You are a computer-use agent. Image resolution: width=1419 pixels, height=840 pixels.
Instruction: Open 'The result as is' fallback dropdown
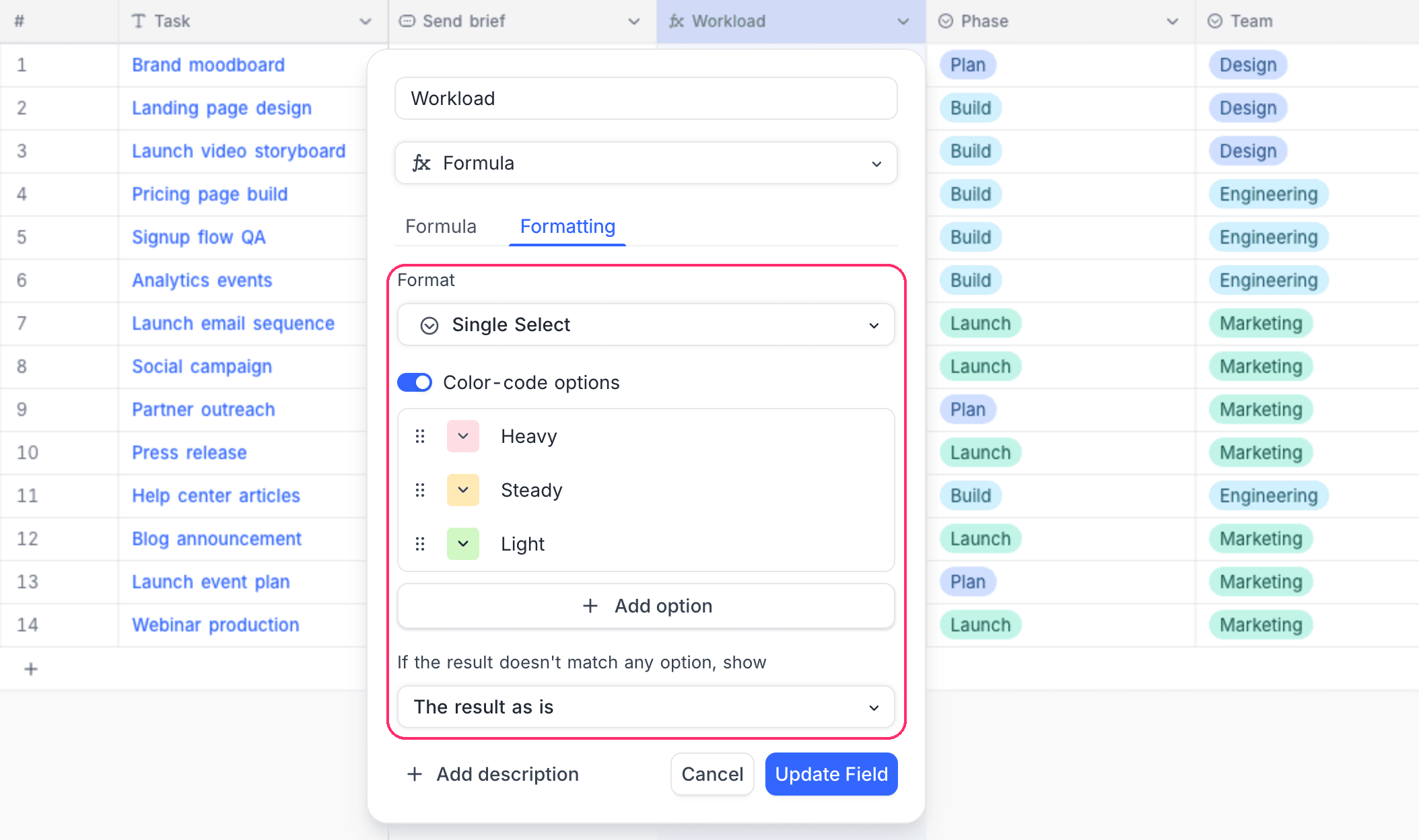point(646,707)
